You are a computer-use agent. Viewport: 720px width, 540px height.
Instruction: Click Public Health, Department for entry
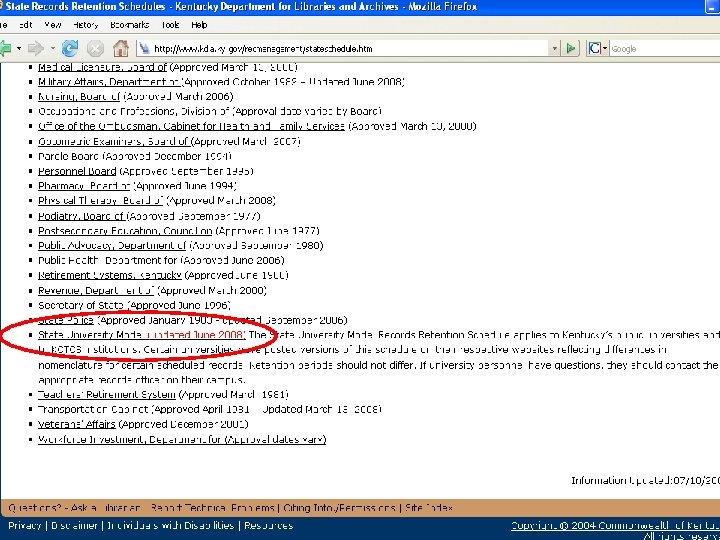(x=161, y=260)
